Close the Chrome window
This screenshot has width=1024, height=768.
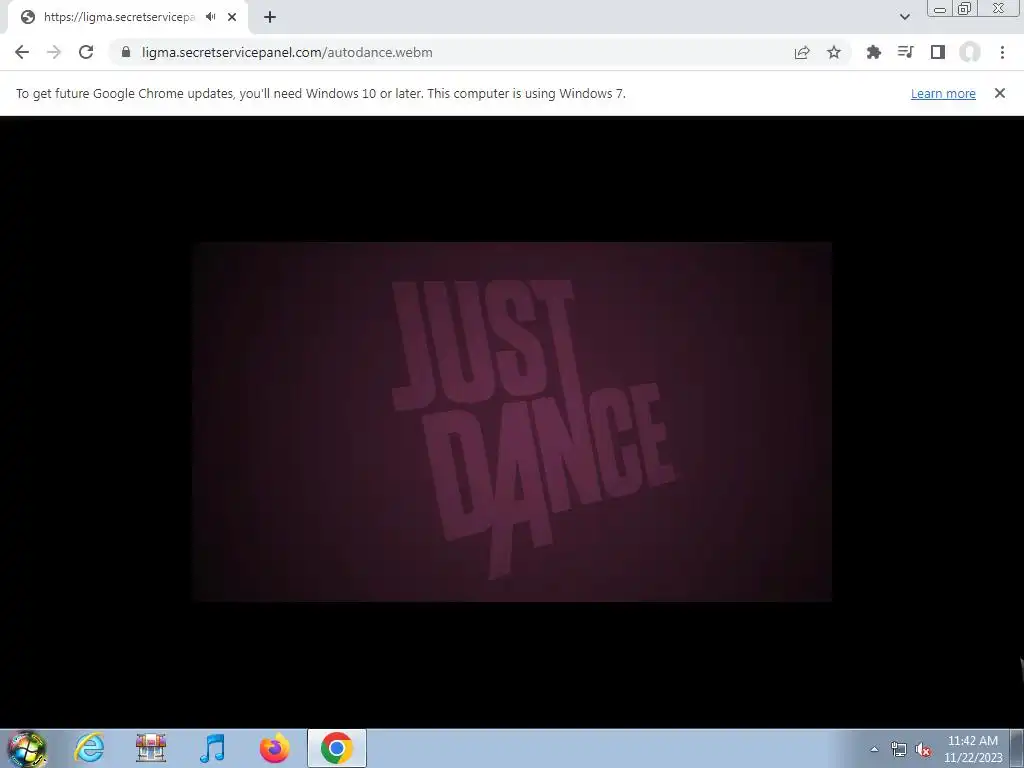click(999, 8)
